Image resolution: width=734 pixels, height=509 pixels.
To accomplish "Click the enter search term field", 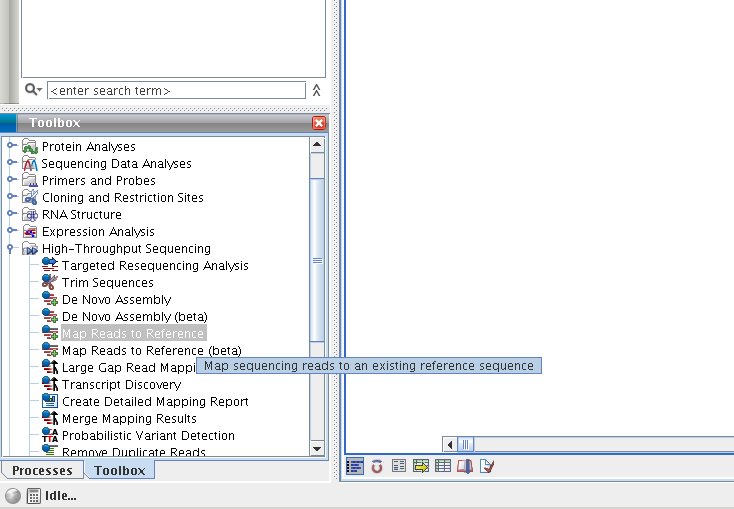I will [176, 90].
